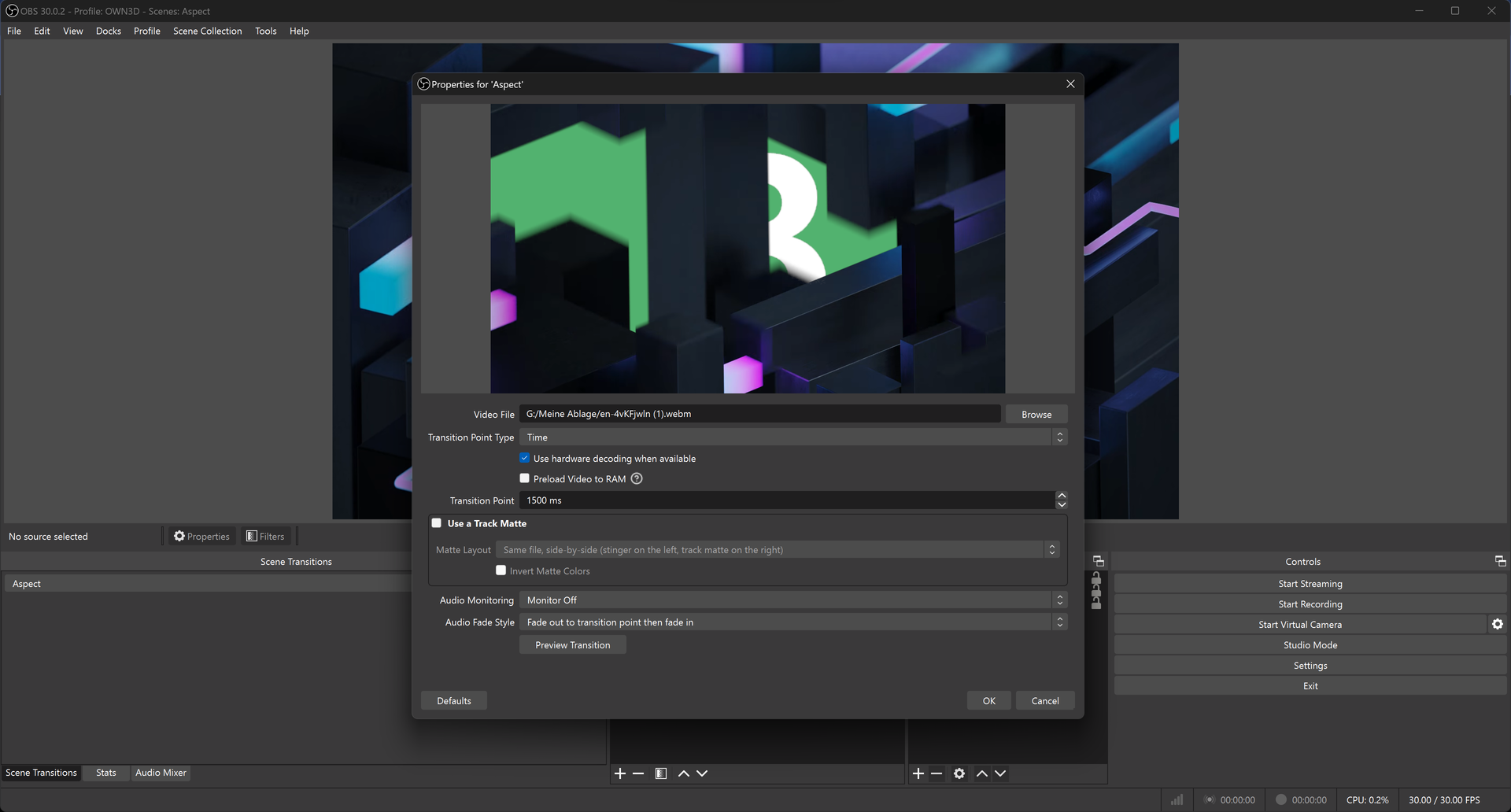Enable Preload Video to RAM checkbox
This screenshot has width=1511, height=812.
[x=524, y=478]
